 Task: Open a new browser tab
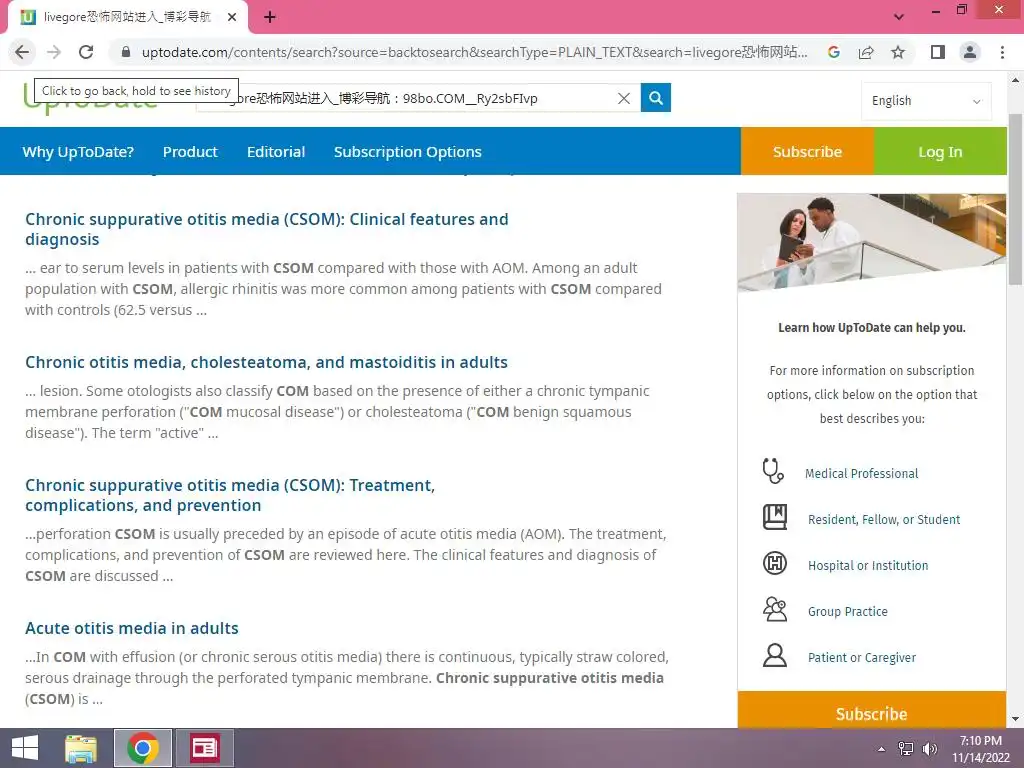(270, 17)
